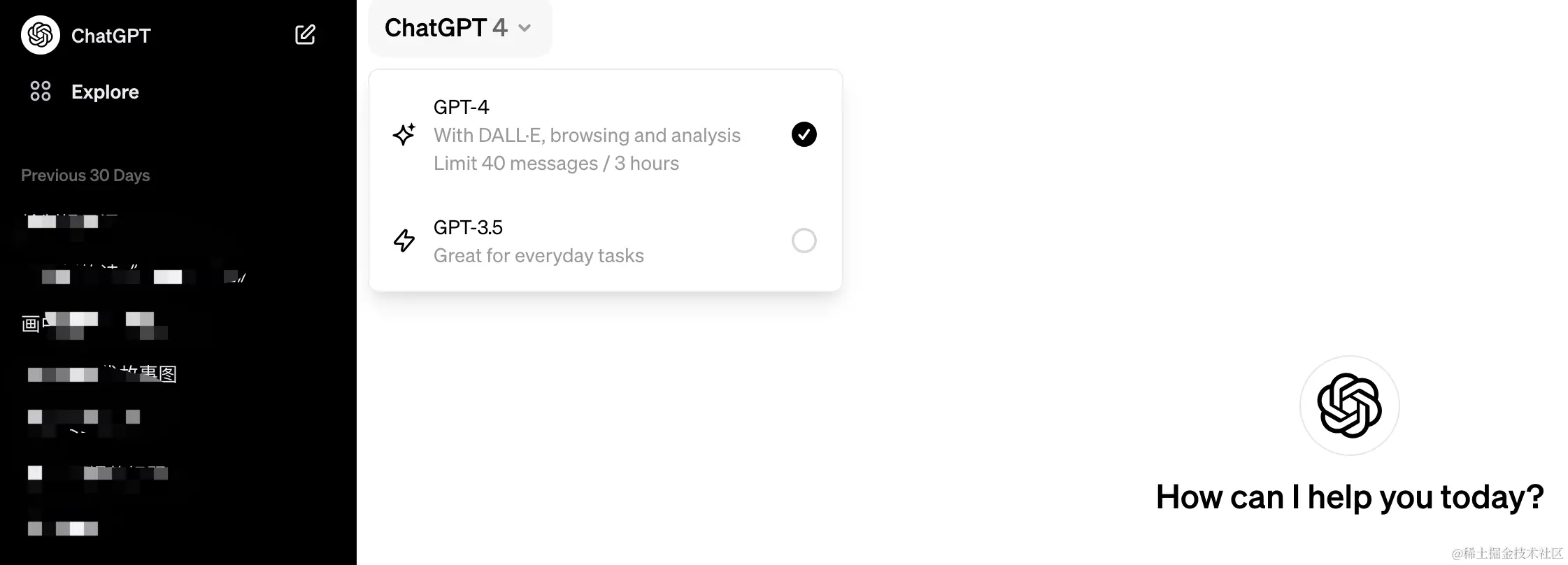Open the Explore link in sidebar
The height and width of the screenshot is (565, 1568).
[x=105, y=92]
